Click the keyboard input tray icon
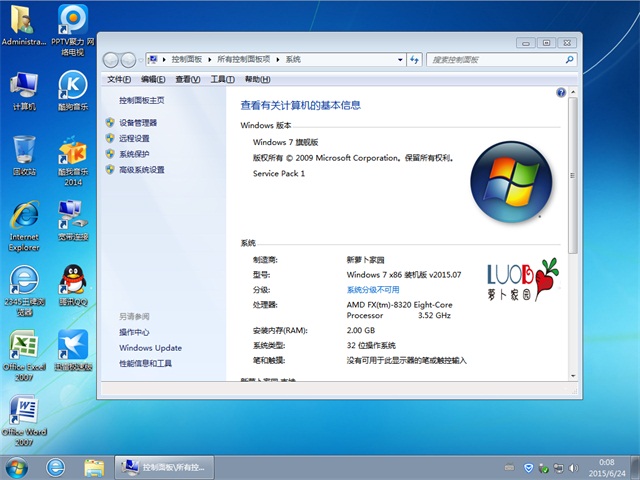The image size is (640, 480). [509, 467]
